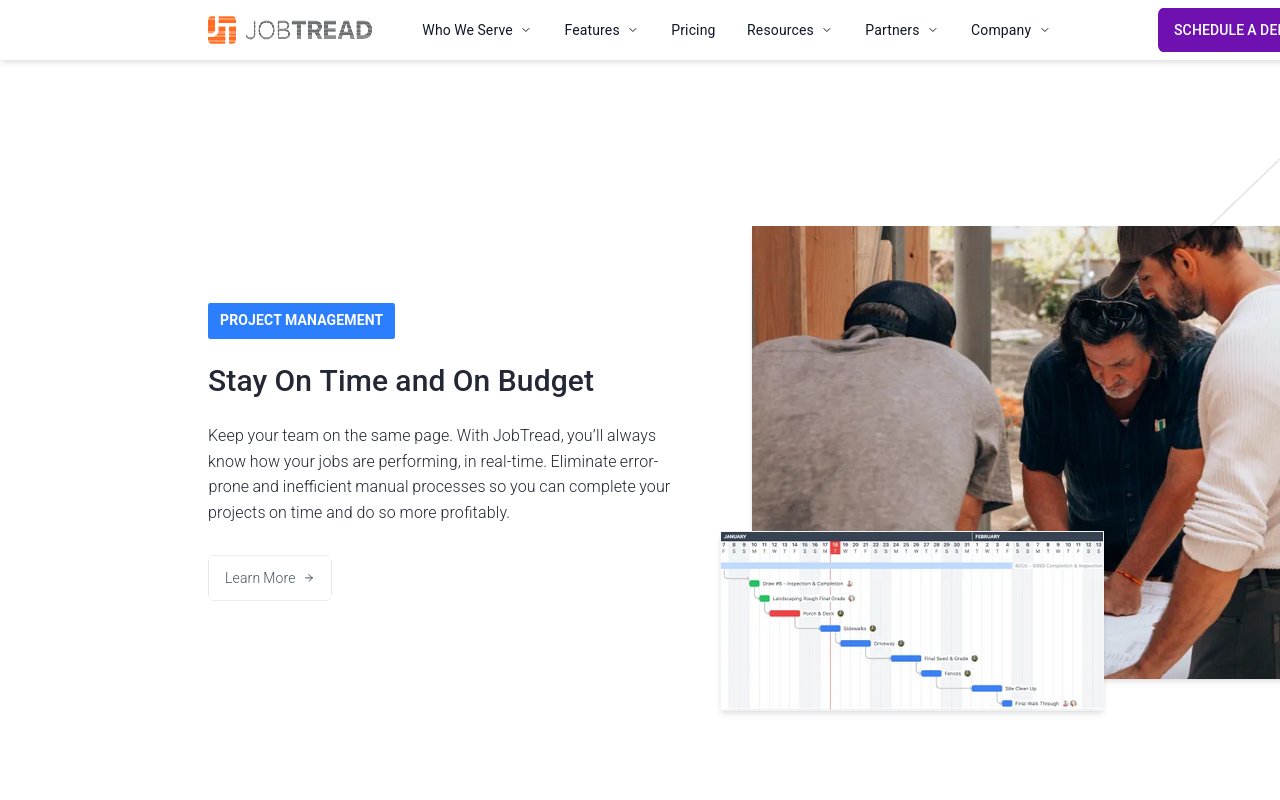Screen dimensions: 1280x800
Task: Expand the Who We Serve chevron
Action: [526, 30]
